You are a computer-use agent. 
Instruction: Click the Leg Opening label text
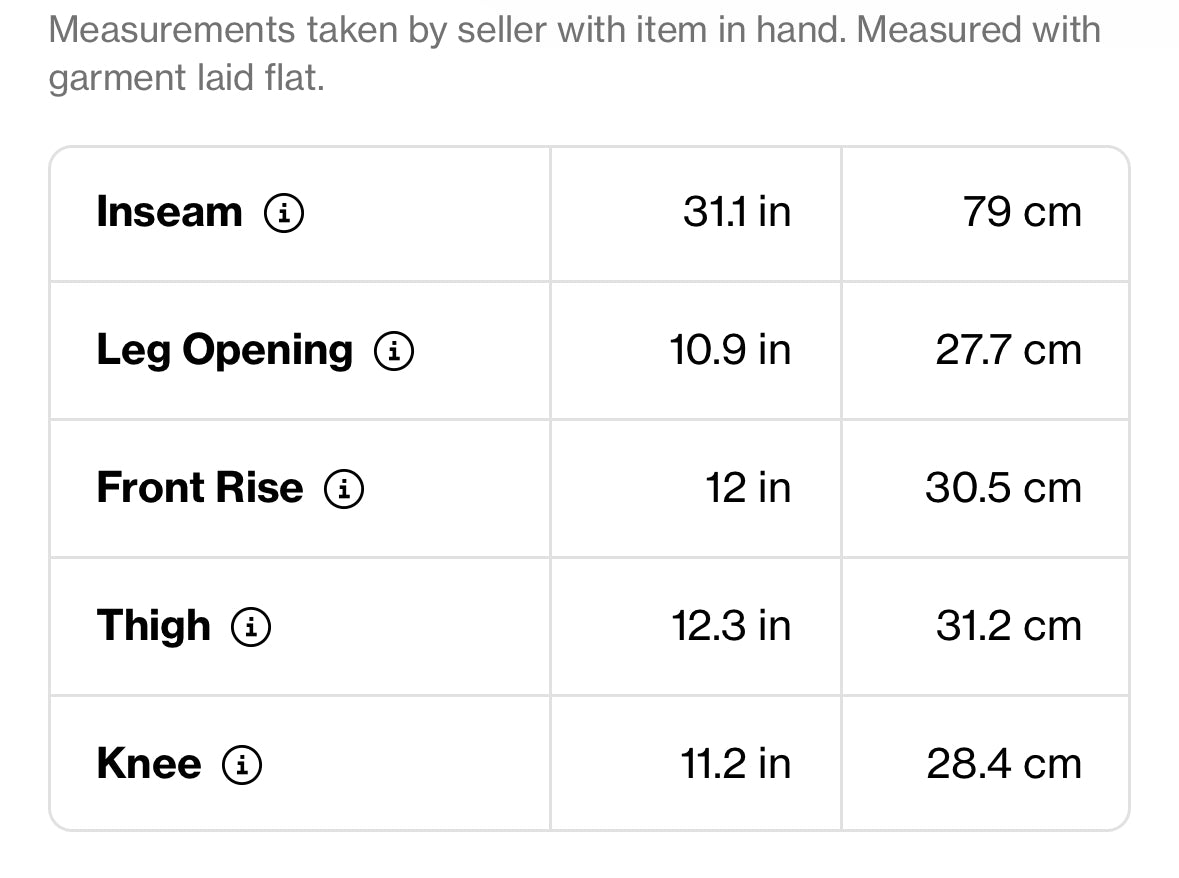(224, 351)
